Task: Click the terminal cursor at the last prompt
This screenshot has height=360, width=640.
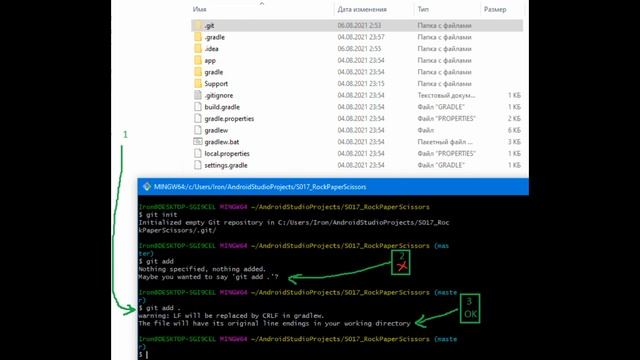Action: click(x=147, y=355)
